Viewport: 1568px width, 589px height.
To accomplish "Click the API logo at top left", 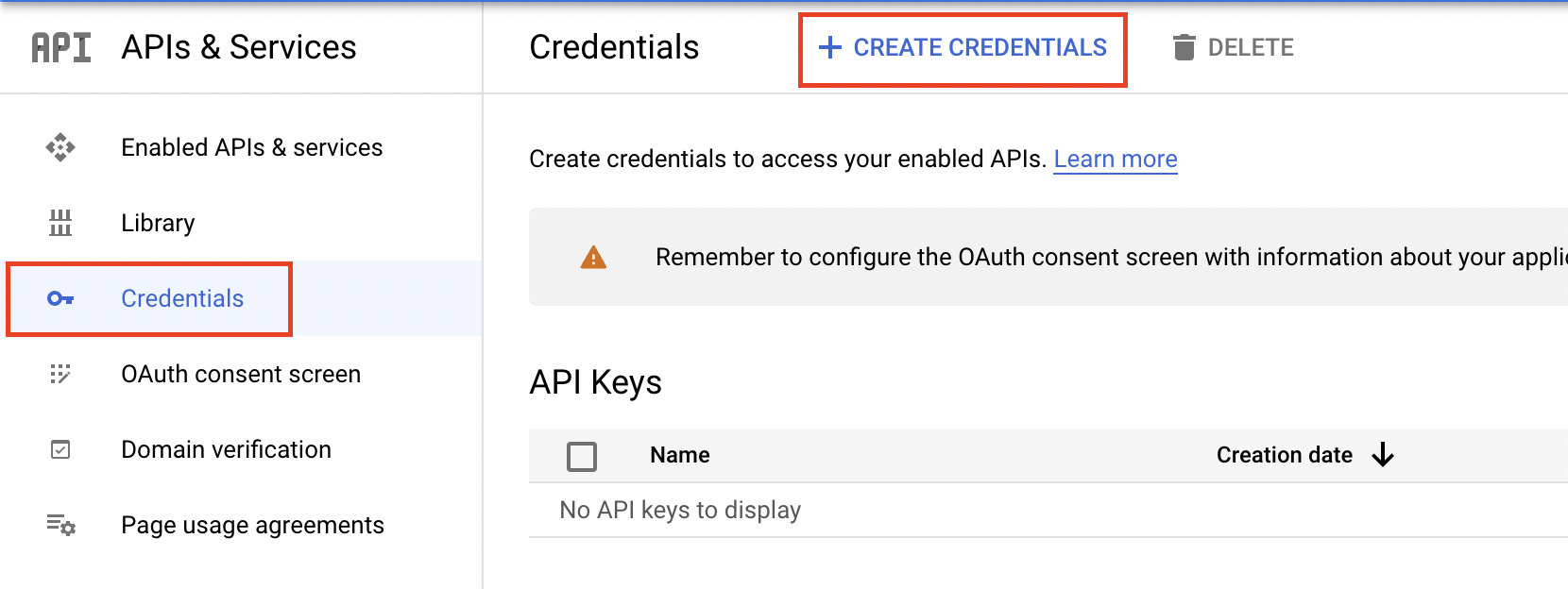I will [59, 47].
